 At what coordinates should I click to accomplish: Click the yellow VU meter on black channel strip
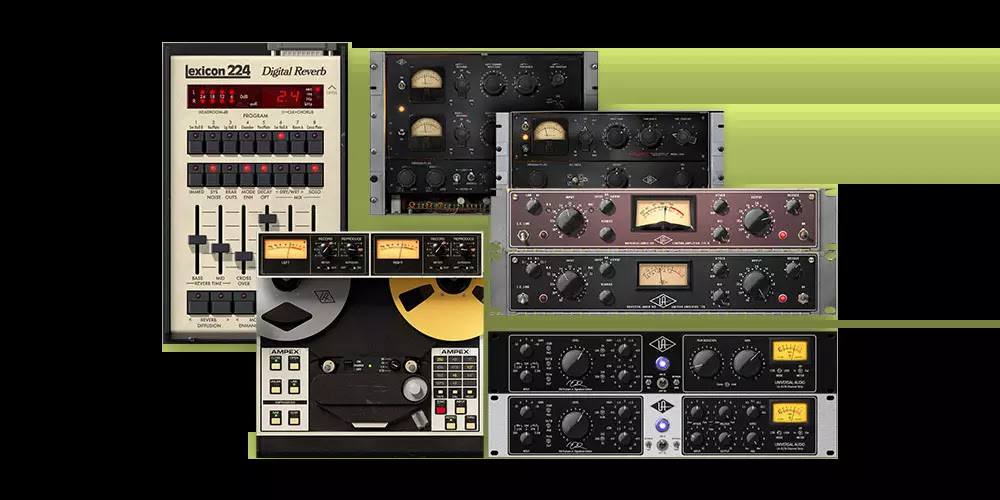(x=790, y=349)
